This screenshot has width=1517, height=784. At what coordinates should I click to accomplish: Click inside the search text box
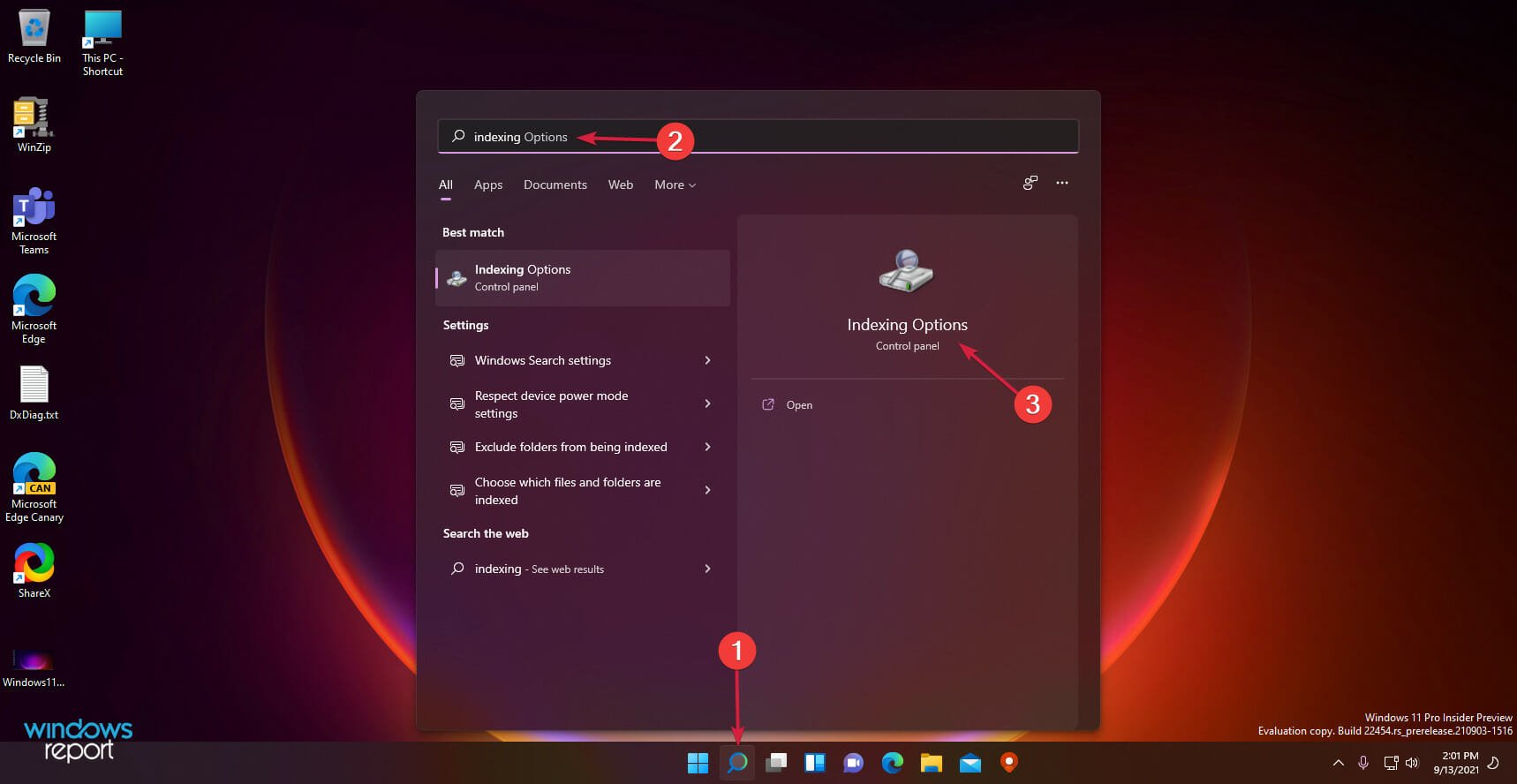click(x=758, y=137)
